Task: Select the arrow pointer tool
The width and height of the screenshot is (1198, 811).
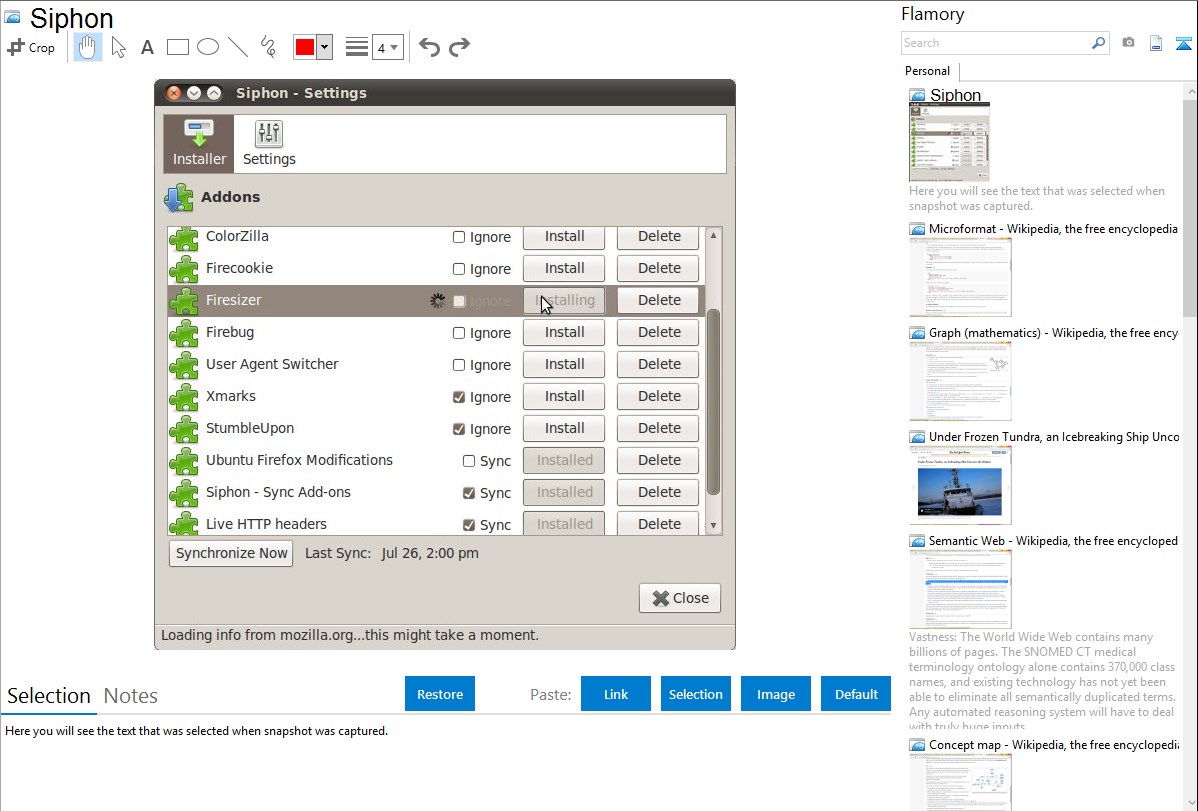Action: pos(118,47)
